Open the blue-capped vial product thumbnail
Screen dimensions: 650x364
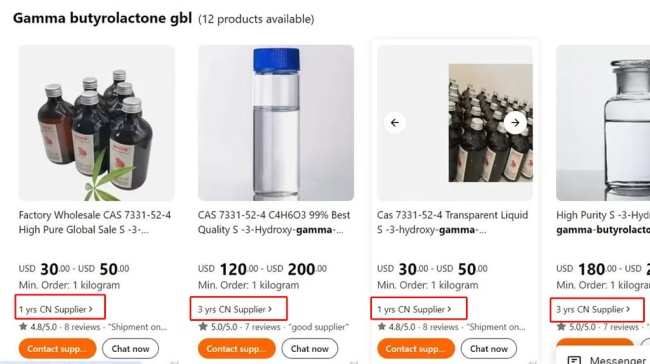pos(276,123)
